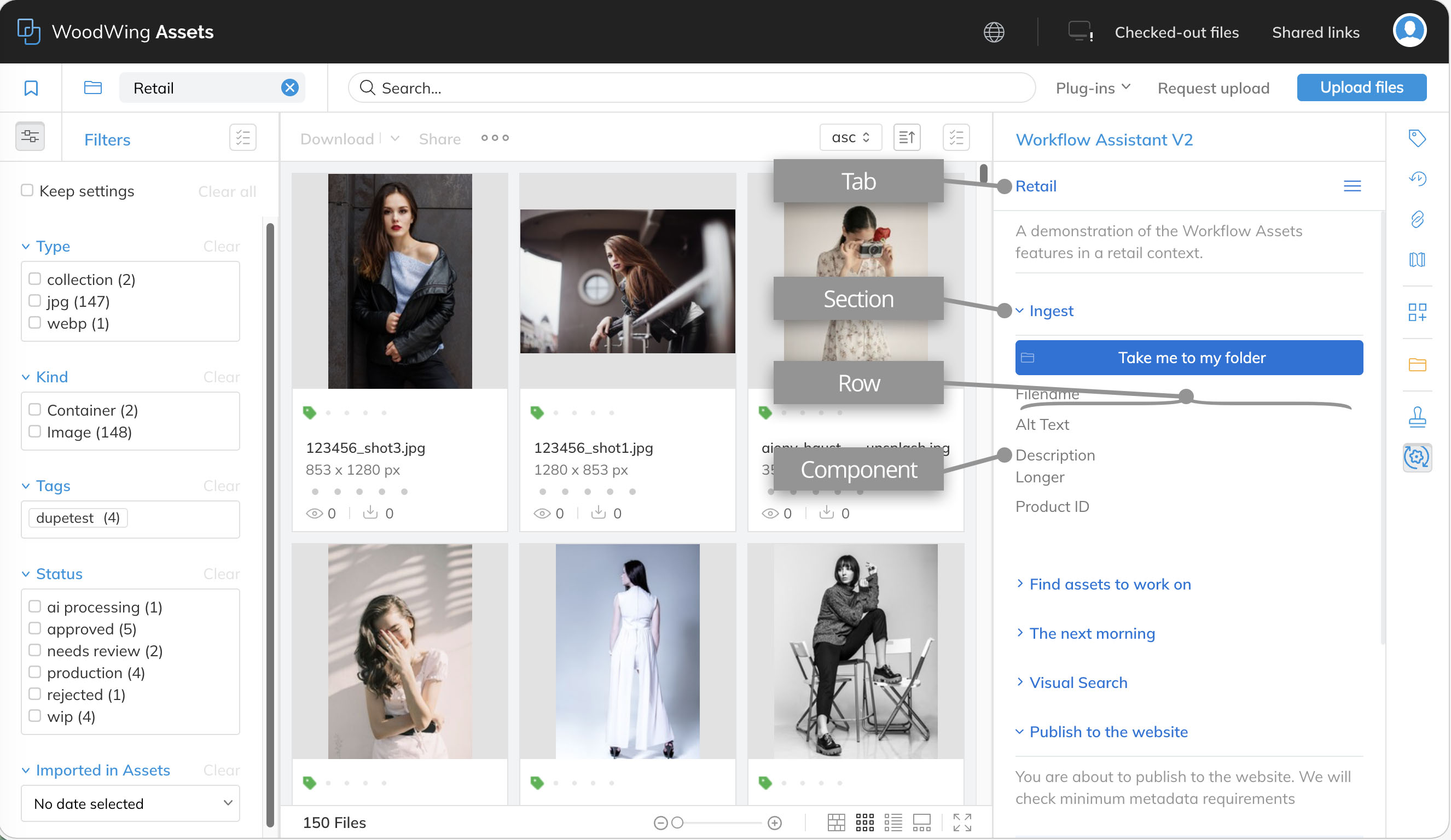Click the Search input field

click(x=692, y=87)
